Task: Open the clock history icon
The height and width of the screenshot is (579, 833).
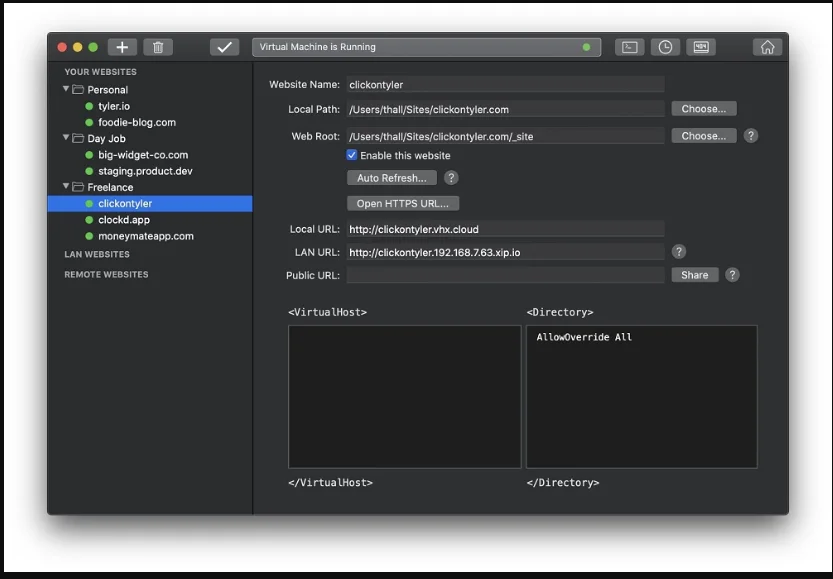Action: click(x=665, y=47)
